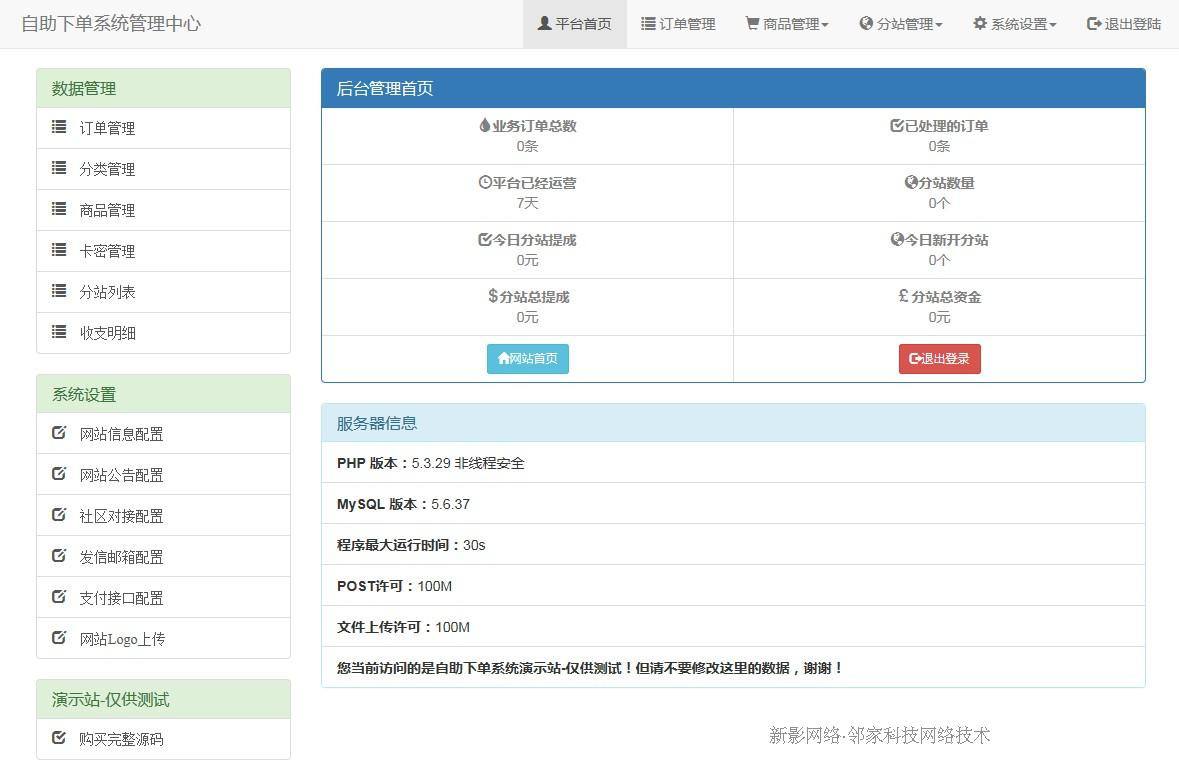Expand the 系统设置 dropdown in top navbar
The height and width of the screenshot is (781, 1179).
[x=1013, y=24]
